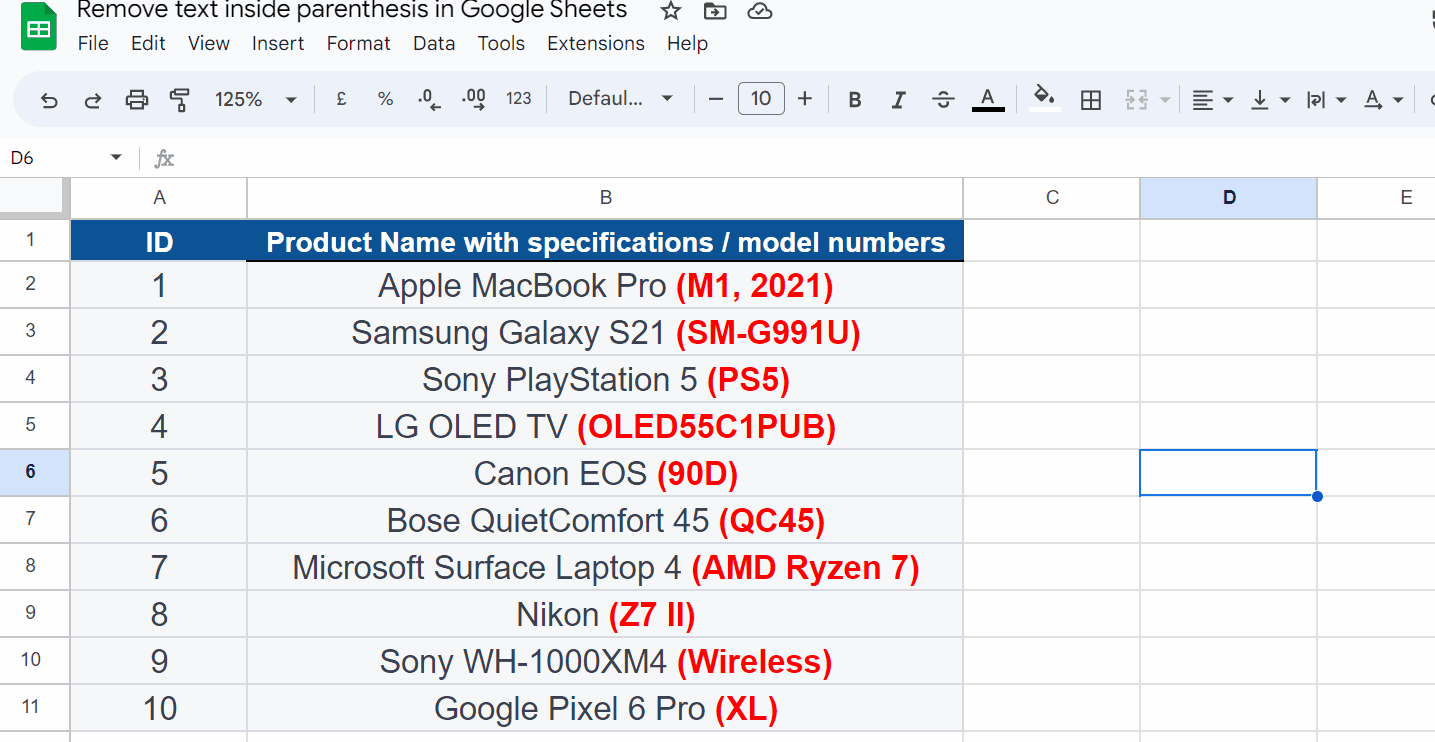
Task: Apply currency format using the £ icon
Action: tap(340, 99)
